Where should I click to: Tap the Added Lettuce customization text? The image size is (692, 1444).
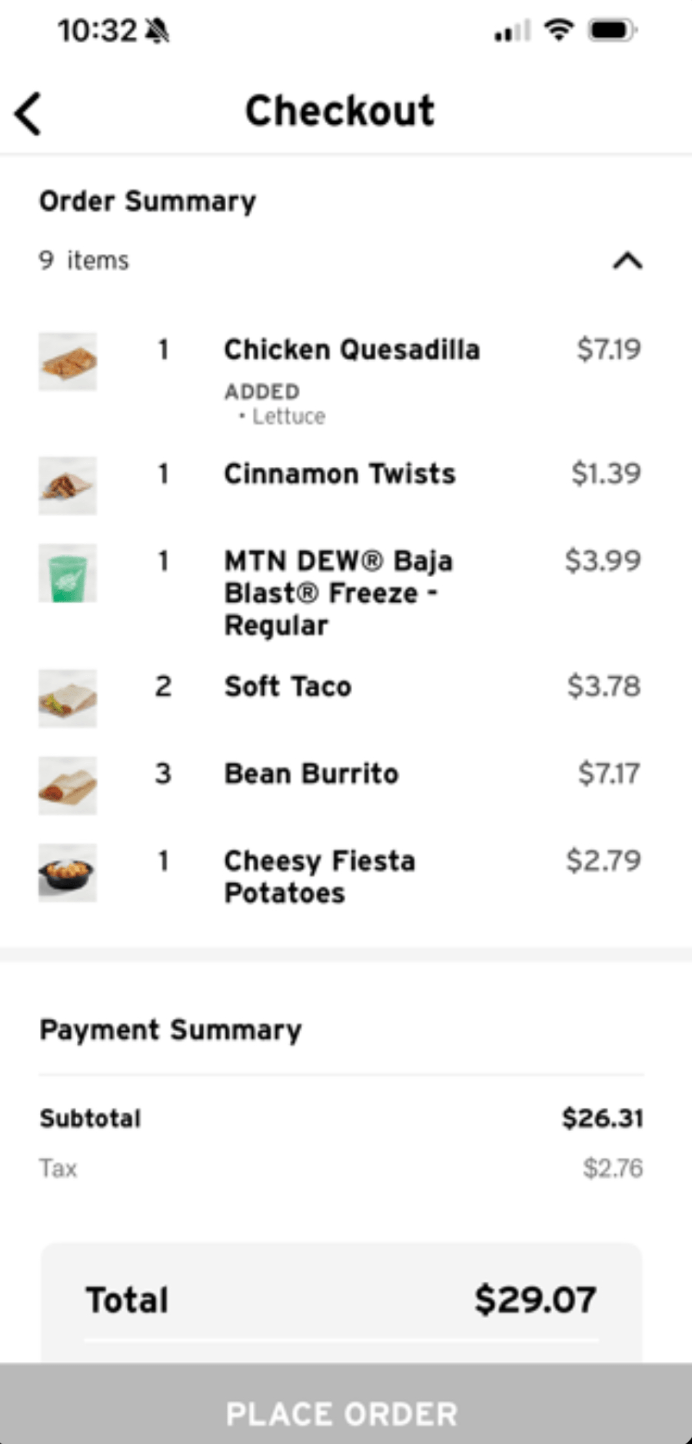(275, 405)
